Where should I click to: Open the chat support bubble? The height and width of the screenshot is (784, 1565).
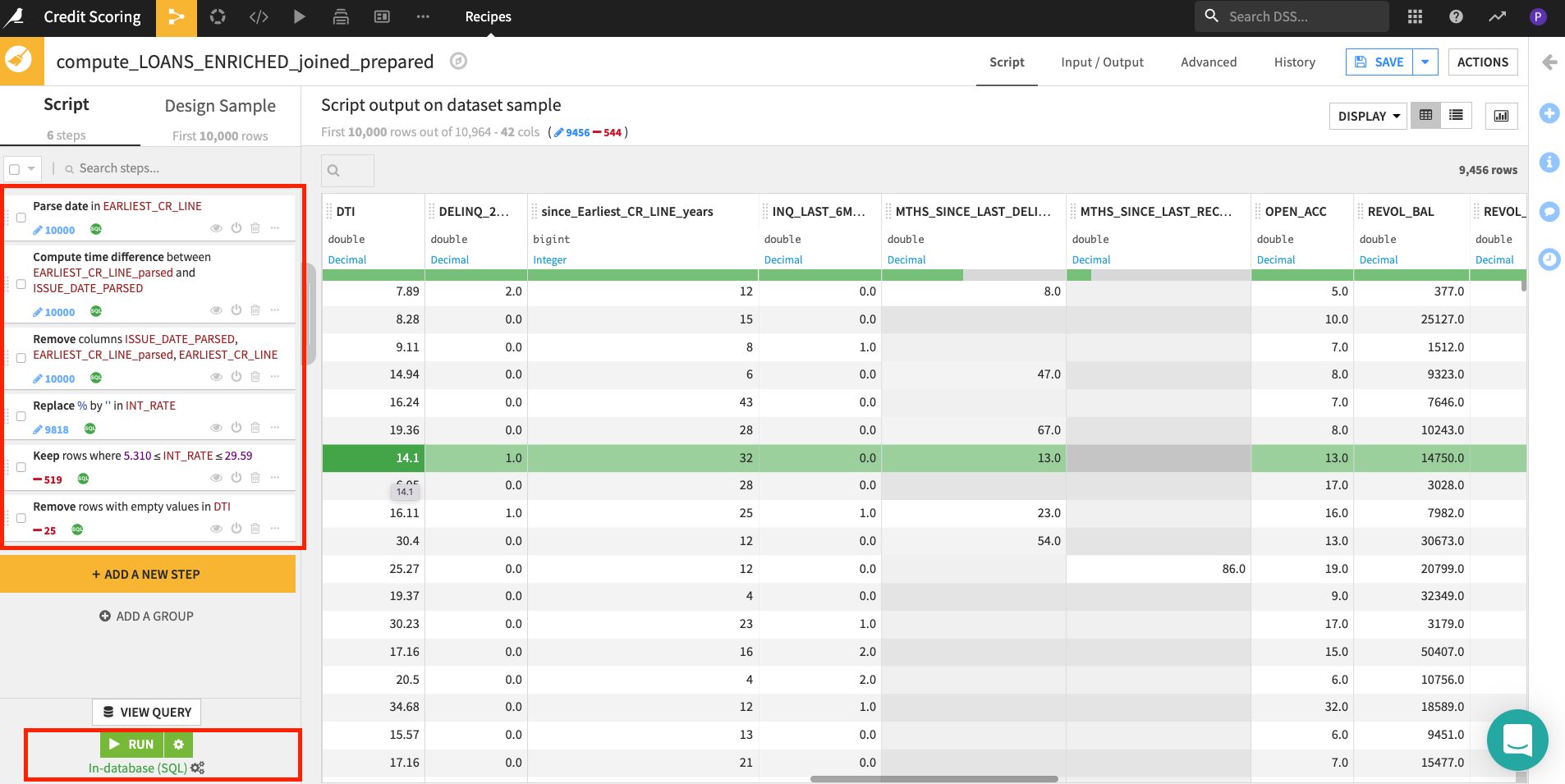1517,740
